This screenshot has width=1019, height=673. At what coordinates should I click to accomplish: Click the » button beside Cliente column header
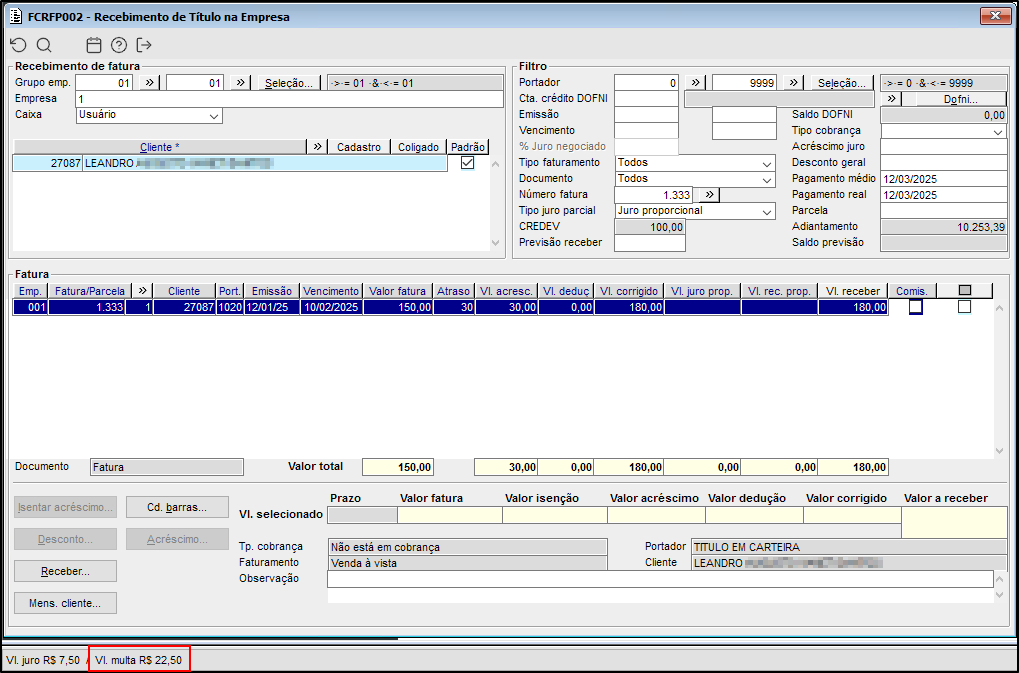(x=317, y=147)
